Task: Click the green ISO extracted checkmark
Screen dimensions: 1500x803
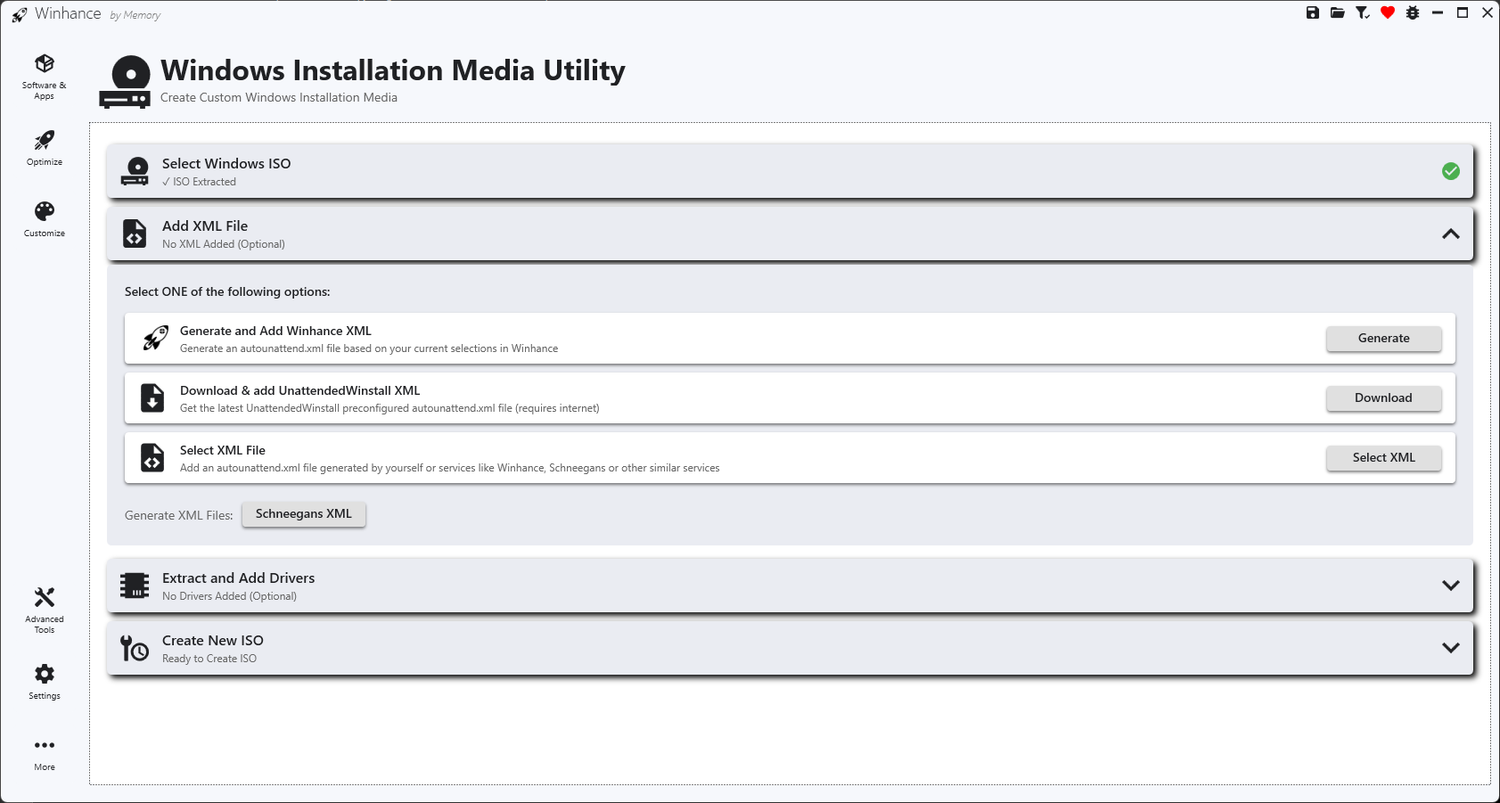Action: [x=1450, y=171]
